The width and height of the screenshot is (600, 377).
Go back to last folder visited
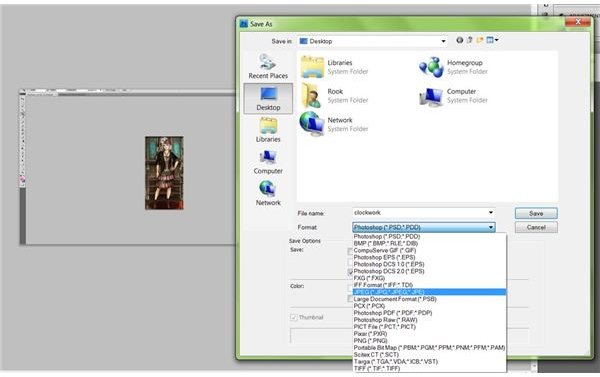coord(460,40)
